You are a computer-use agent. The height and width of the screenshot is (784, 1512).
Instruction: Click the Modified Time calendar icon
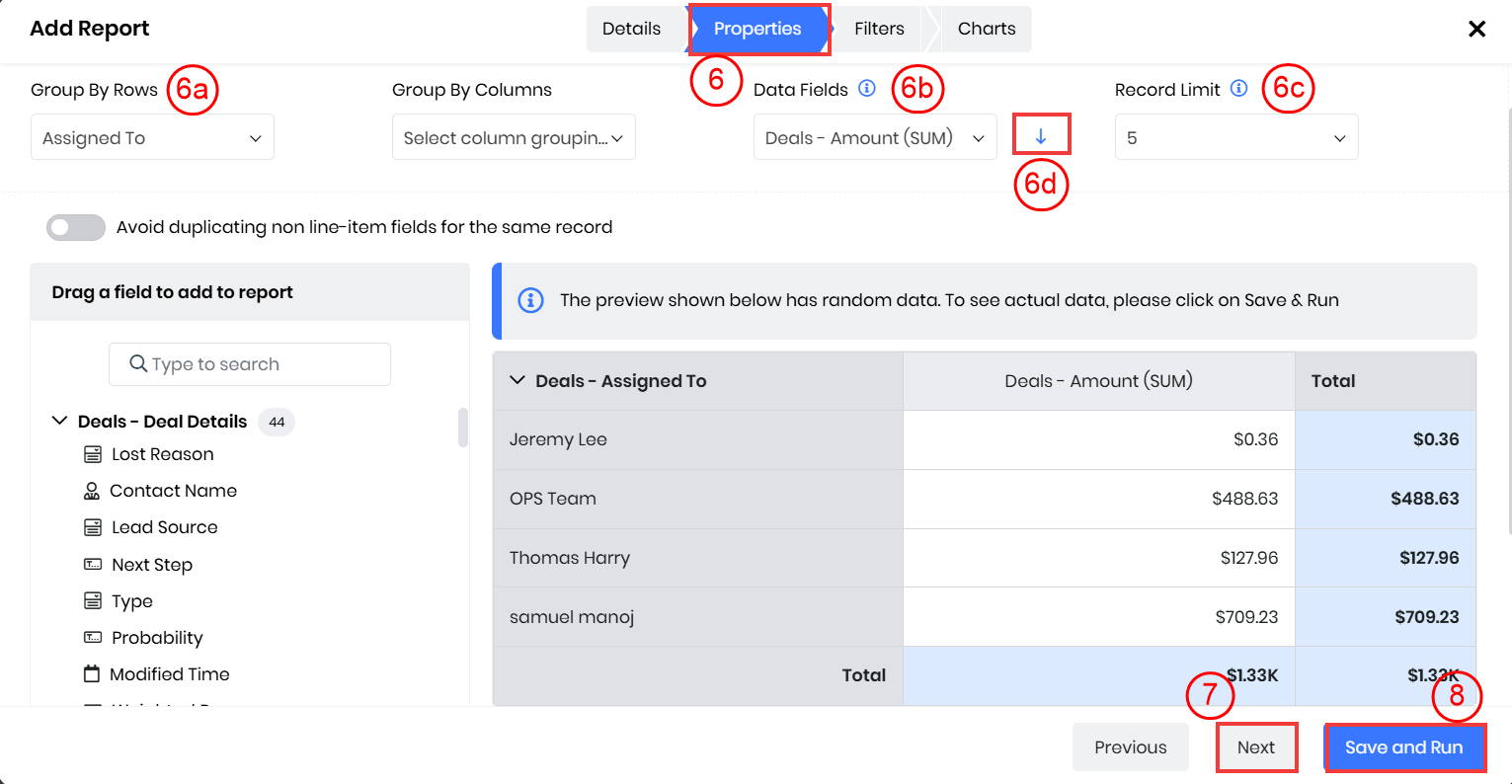(92, 674)
